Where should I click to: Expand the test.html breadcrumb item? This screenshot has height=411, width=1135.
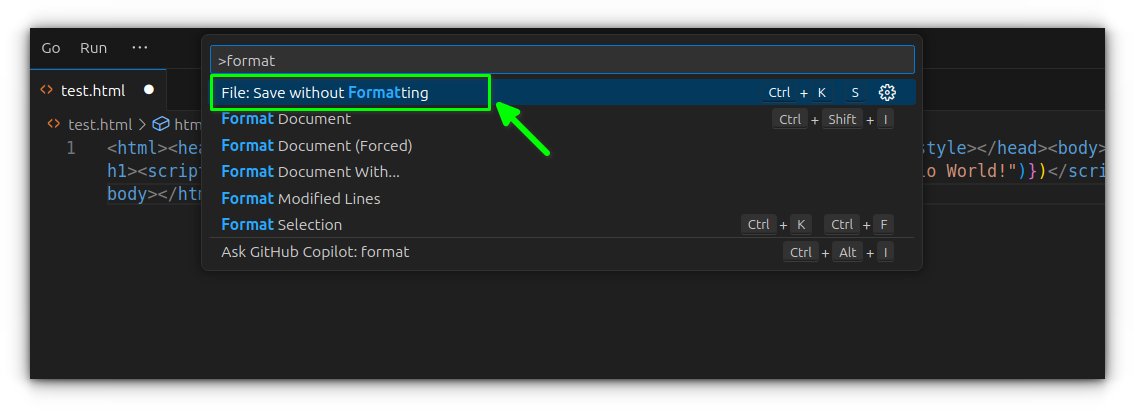click(99, 125)
